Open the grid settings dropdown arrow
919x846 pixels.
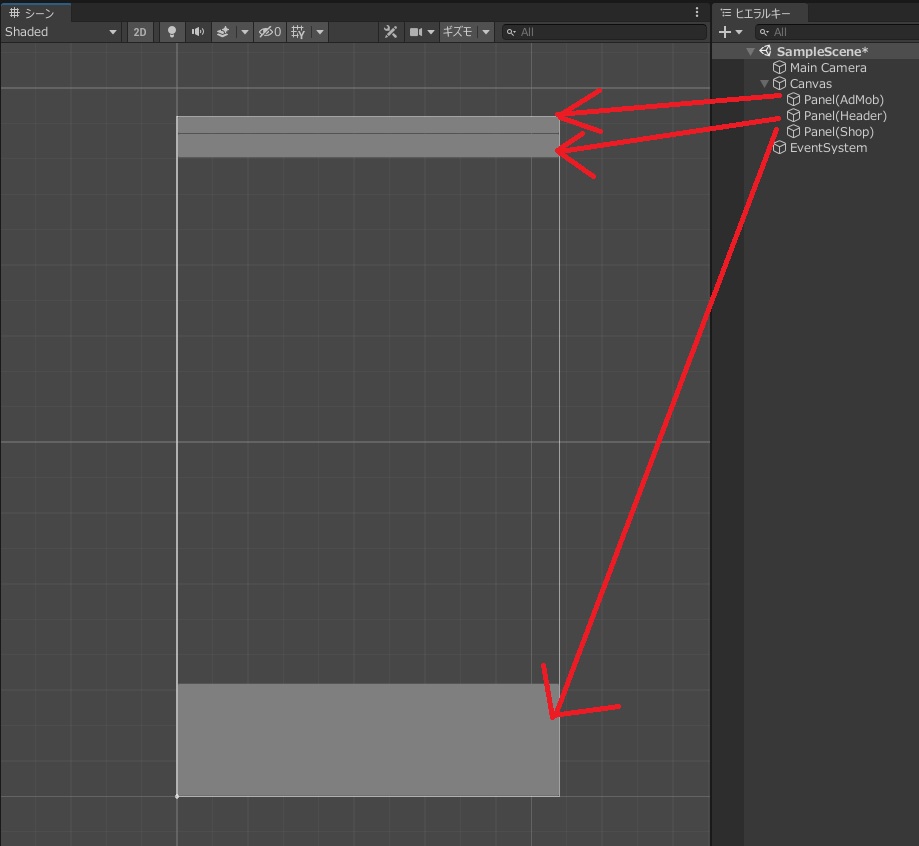tap(320, 32)
